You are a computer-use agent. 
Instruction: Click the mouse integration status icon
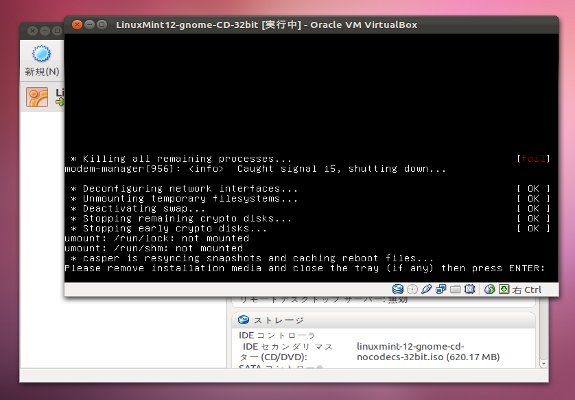tap(490, 289)
